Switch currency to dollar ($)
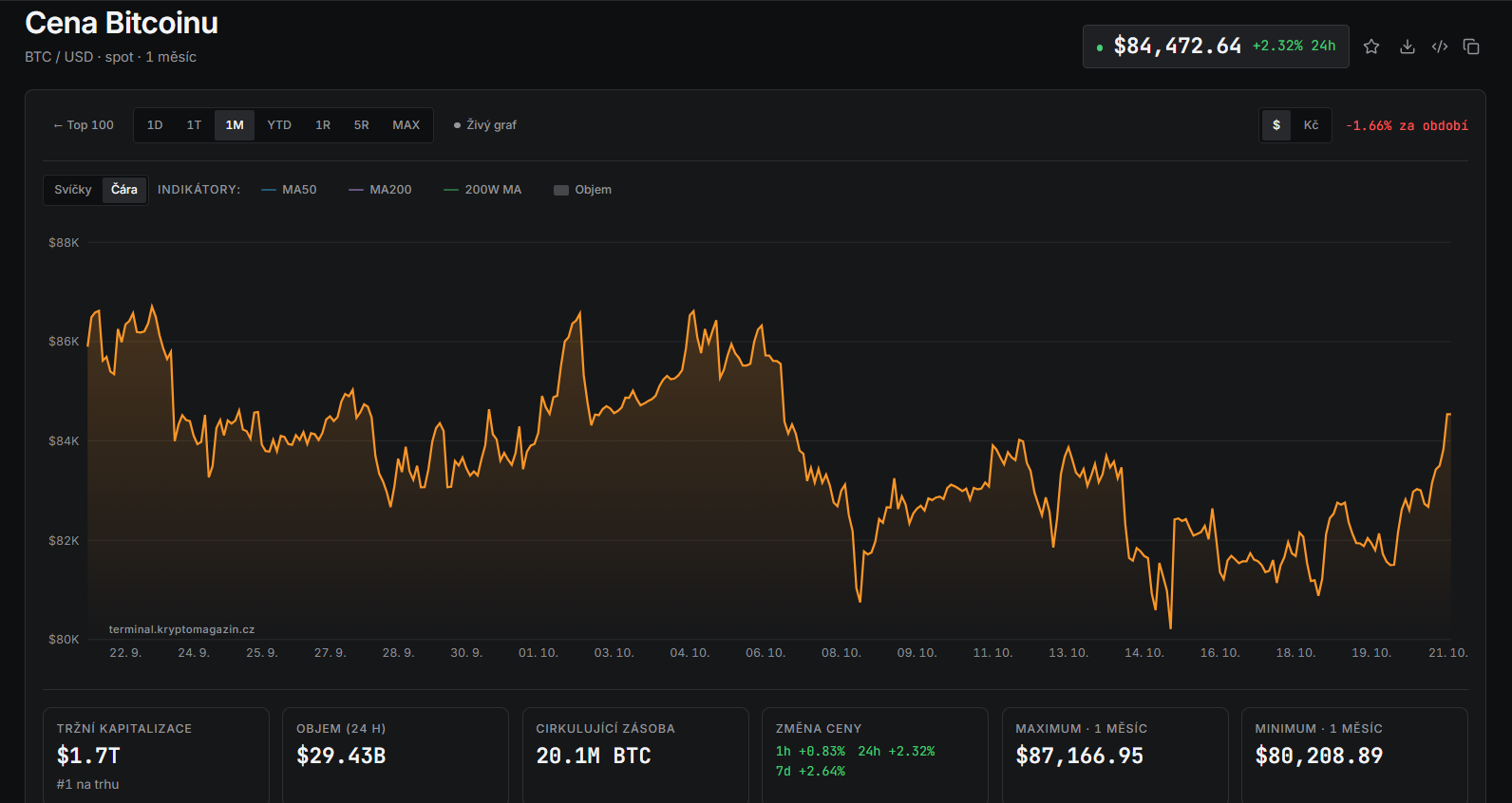Screen dimensions: 1512x803 pos(1276,125)
